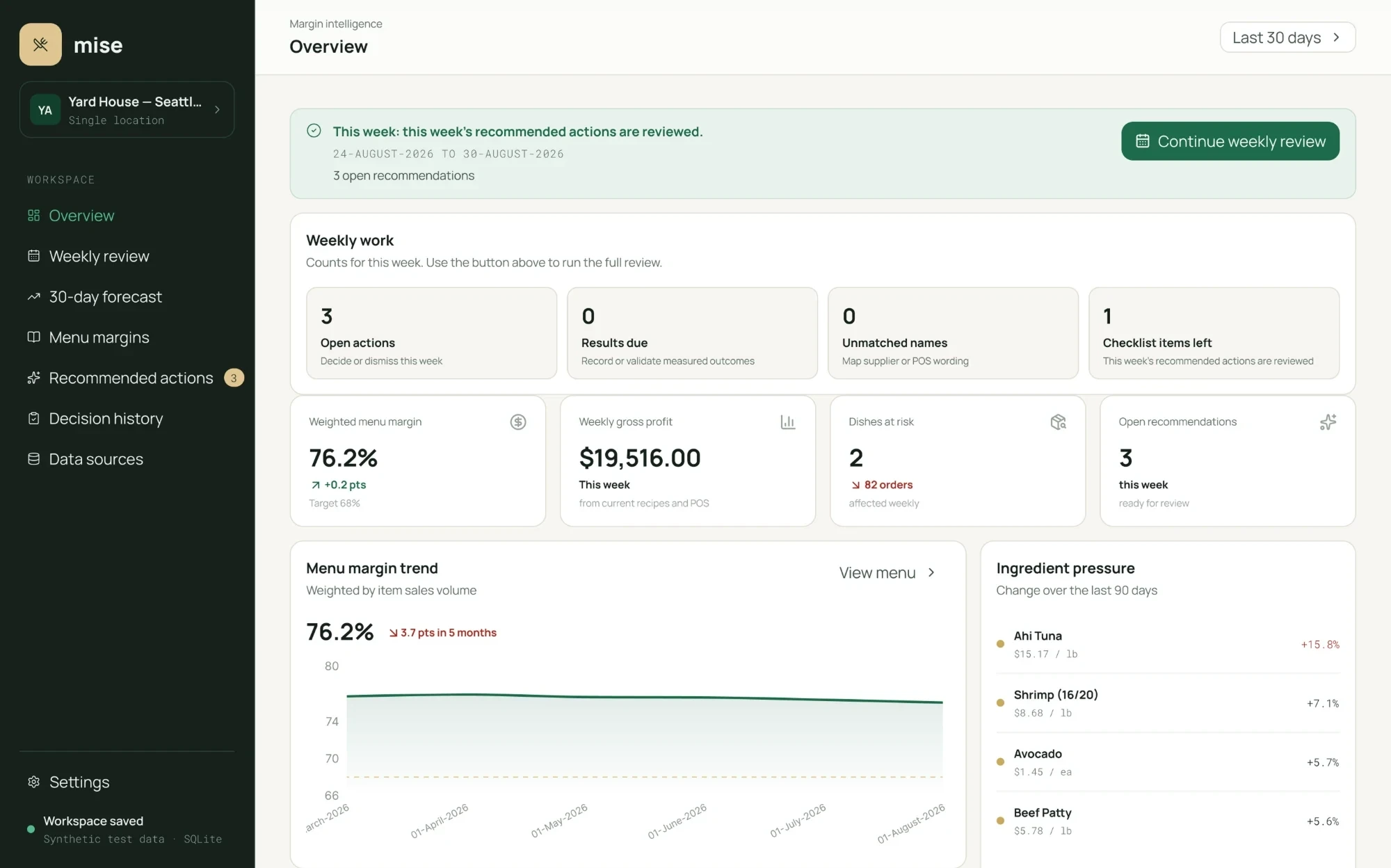Click the bar chart icon on Weekly gross profit
The image size is (1391, 868).
[x=787, y=422]
